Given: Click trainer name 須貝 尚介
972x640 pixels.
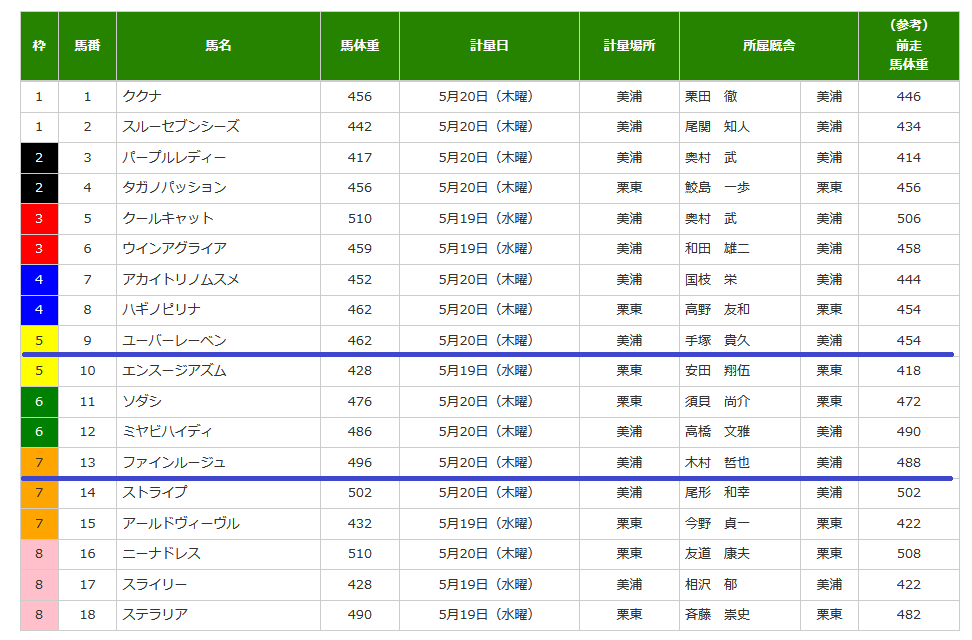Looking at the screenshot, I should coord(717,401).
